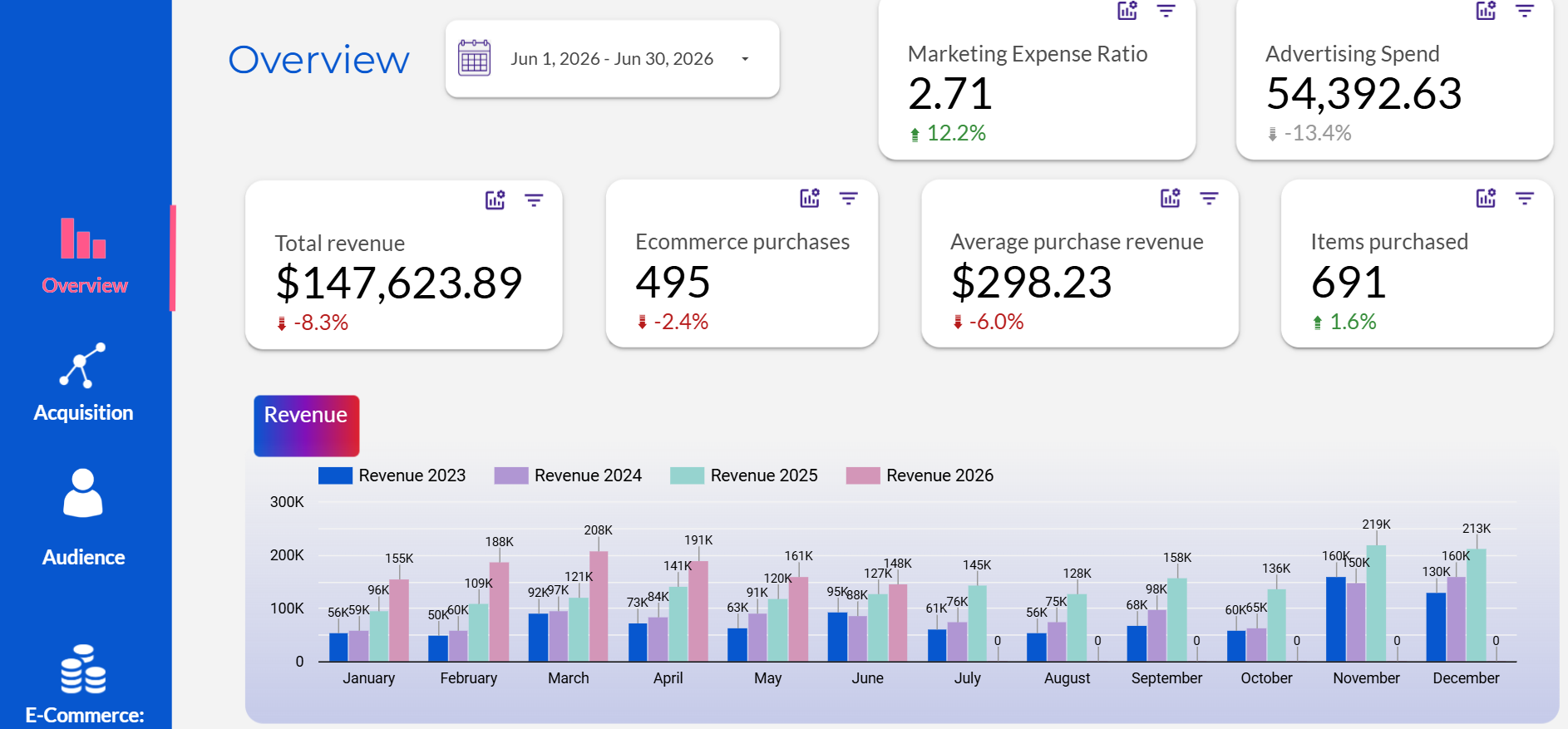Click the -2.4% change under Ecommerce purchases
The width and height of the screenshot is (1568, 729).
[x=673, y=322]
